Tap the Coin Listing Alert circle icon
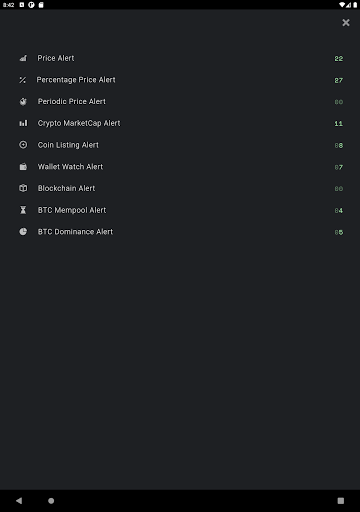 (x=23, y=145)
